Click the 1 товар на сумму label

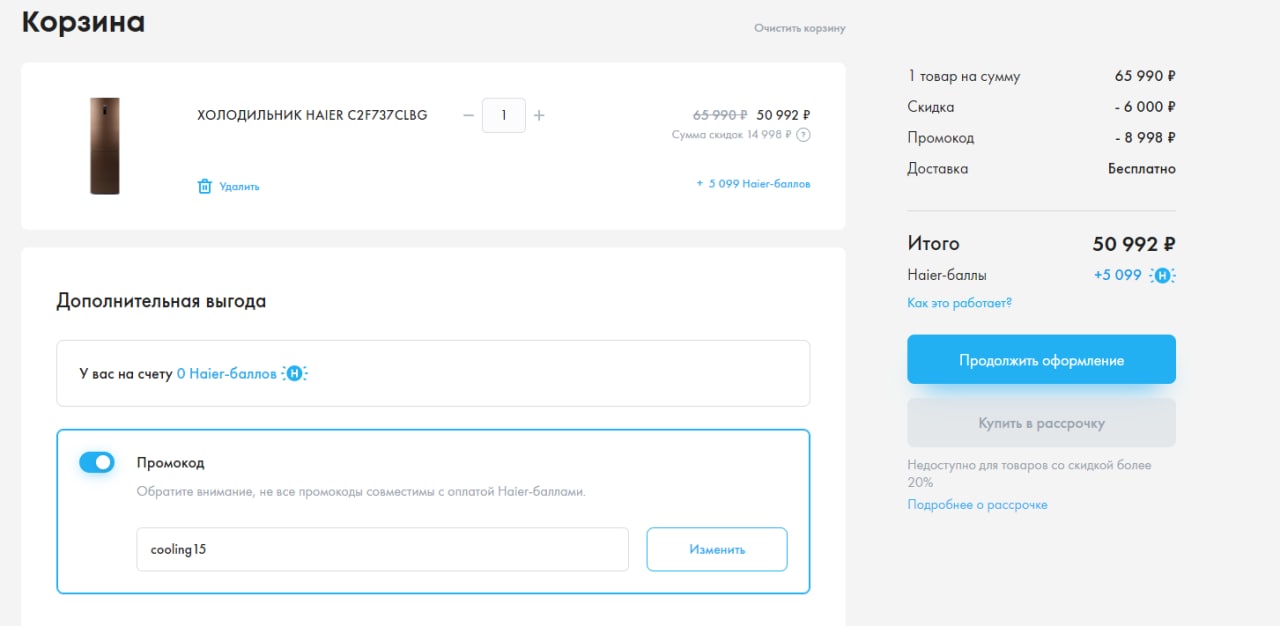coord(964,76)
